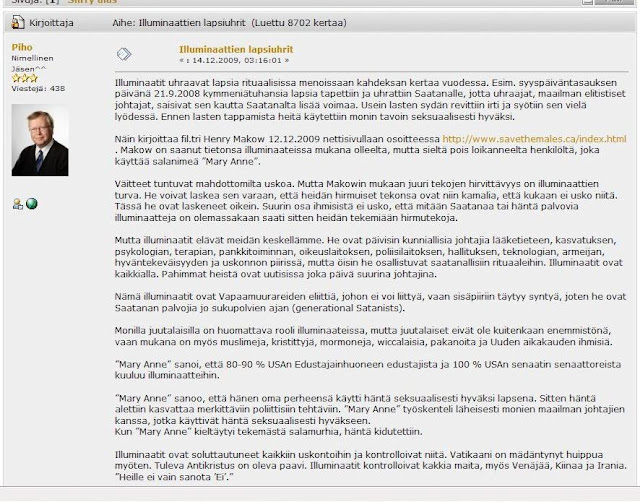Follow the savethemales.ca index link
The image size is (640, 502).
(534, 139)
